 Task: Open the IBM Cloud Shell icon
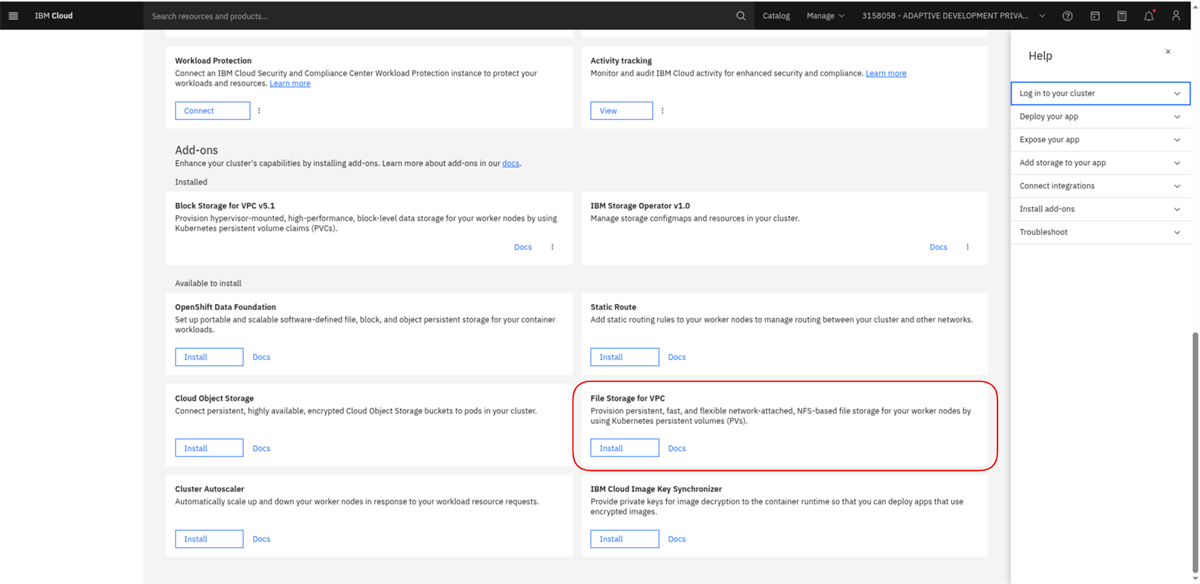(1095, 16)
